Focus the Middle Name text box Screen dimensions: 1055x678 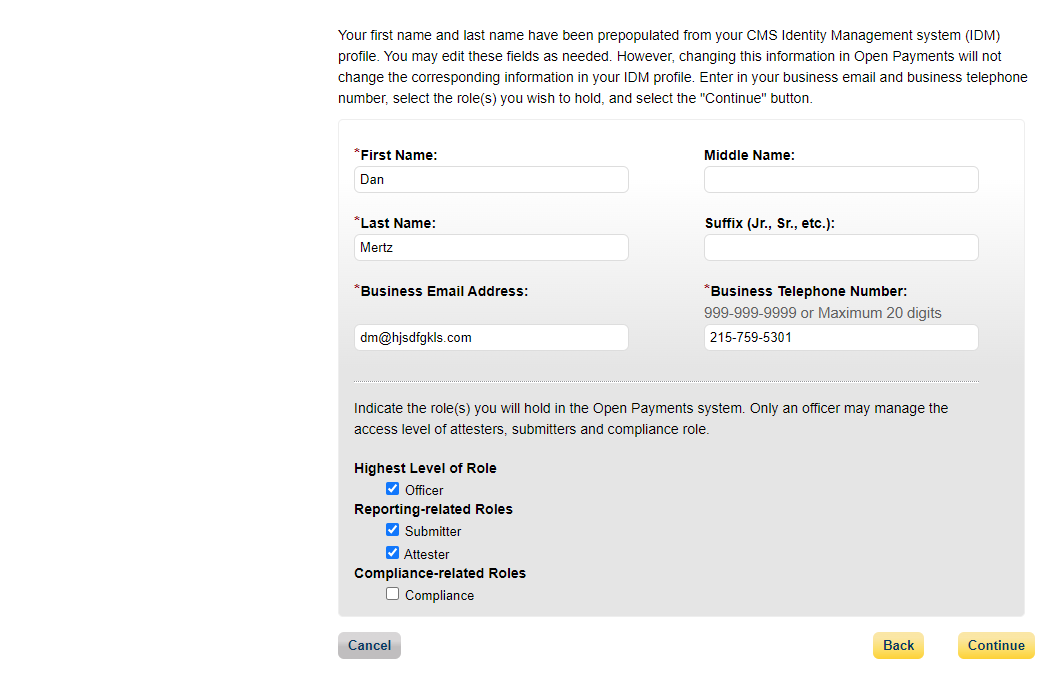tap(841, 180)
